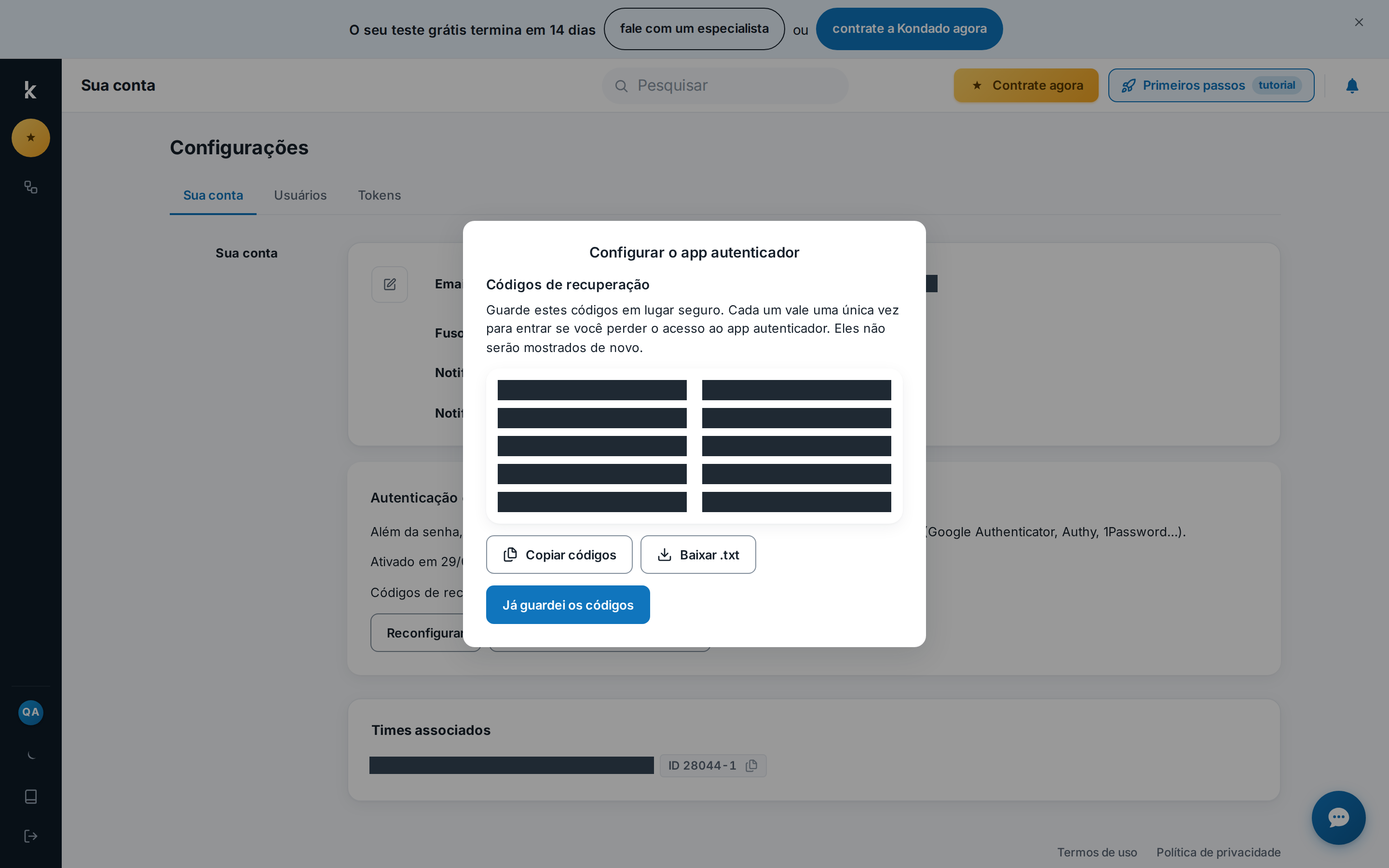The width and height of the screenshot is (1389, 868).
Task: Click the Kondado logo in sidebar
Action: click(x=30, y=90)
